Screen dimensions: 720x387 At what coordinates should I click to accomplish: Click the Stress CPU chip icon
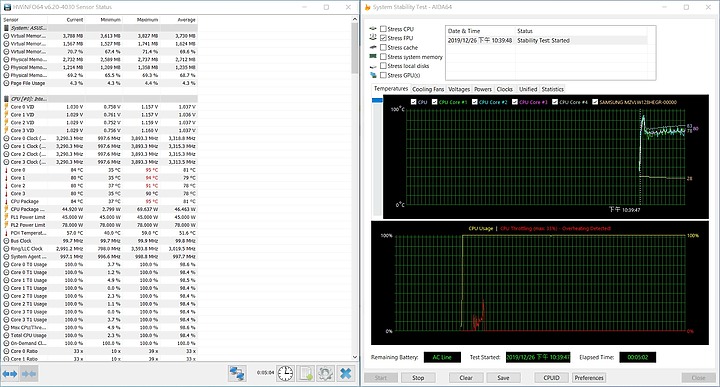tap(373, 29)
